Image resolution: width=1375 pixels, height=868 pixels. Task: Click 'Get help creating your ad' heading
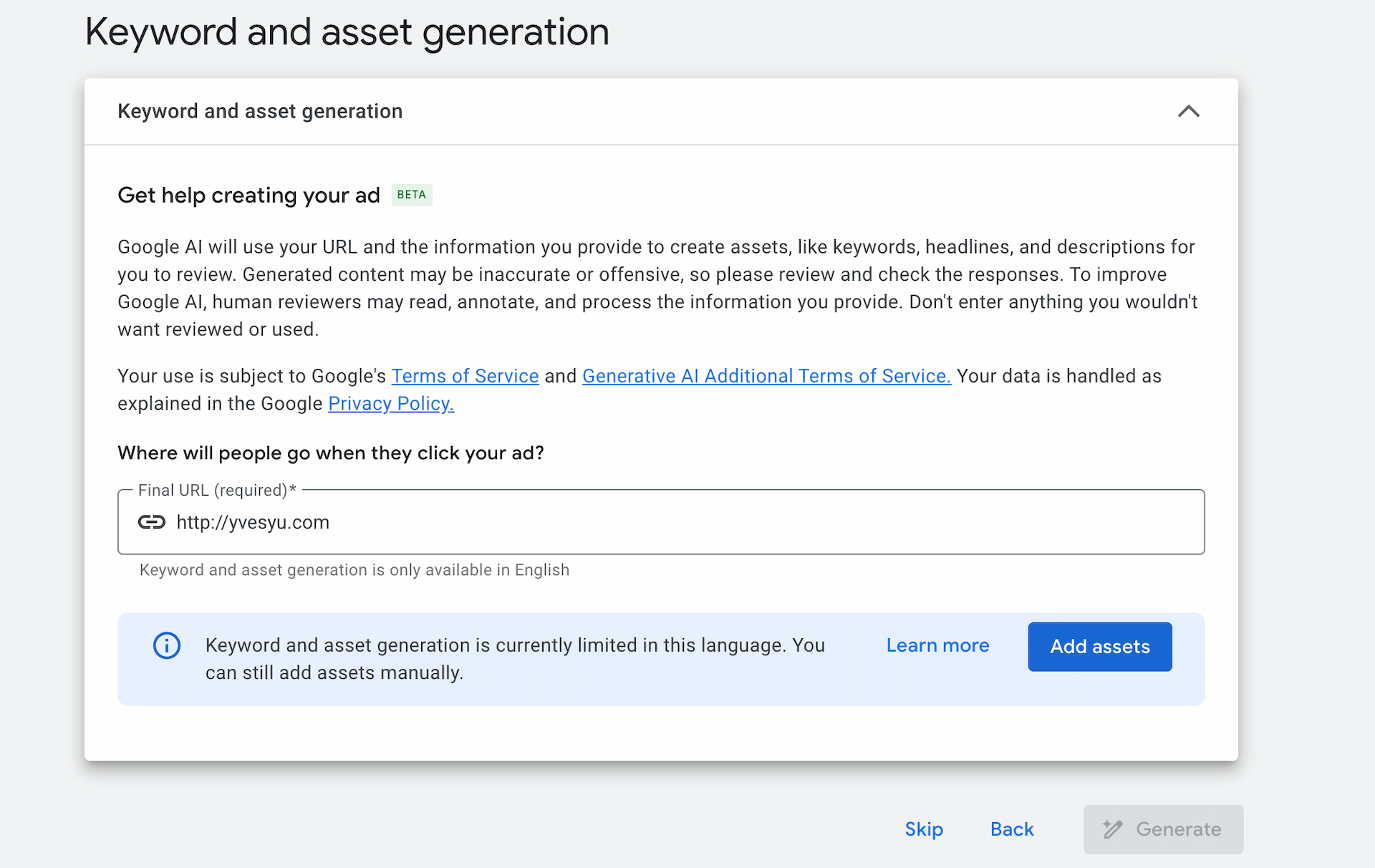(249, 196)
